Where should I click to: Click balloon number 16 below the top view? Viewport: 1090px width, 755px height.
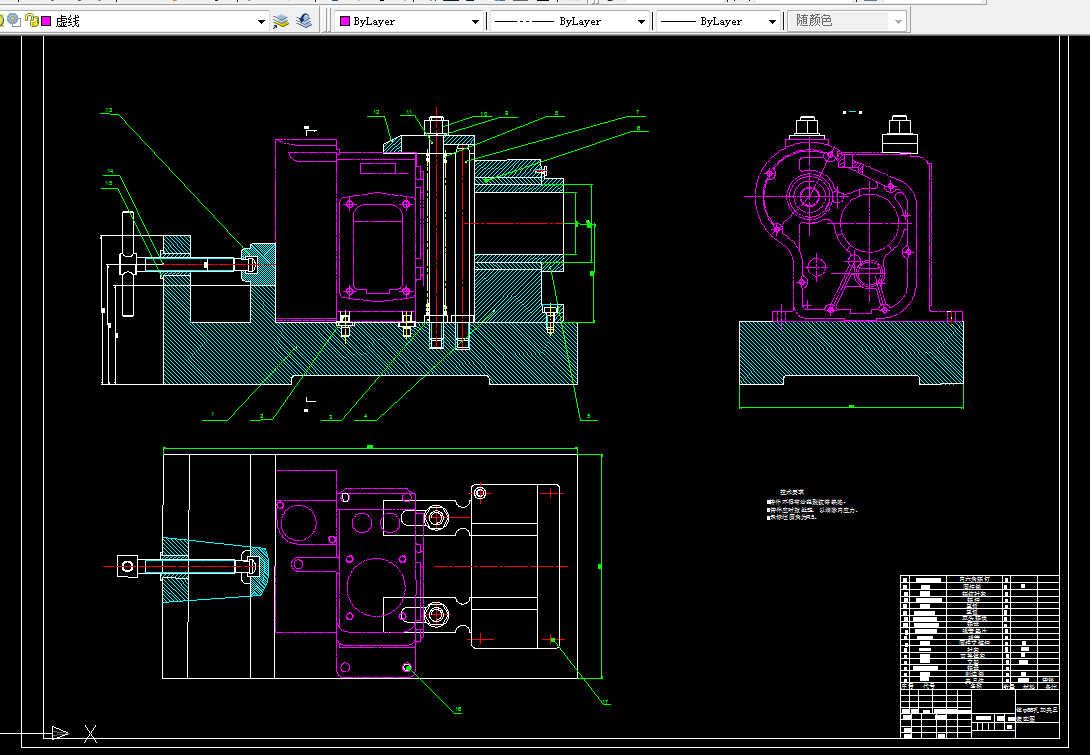click(458, 709)
